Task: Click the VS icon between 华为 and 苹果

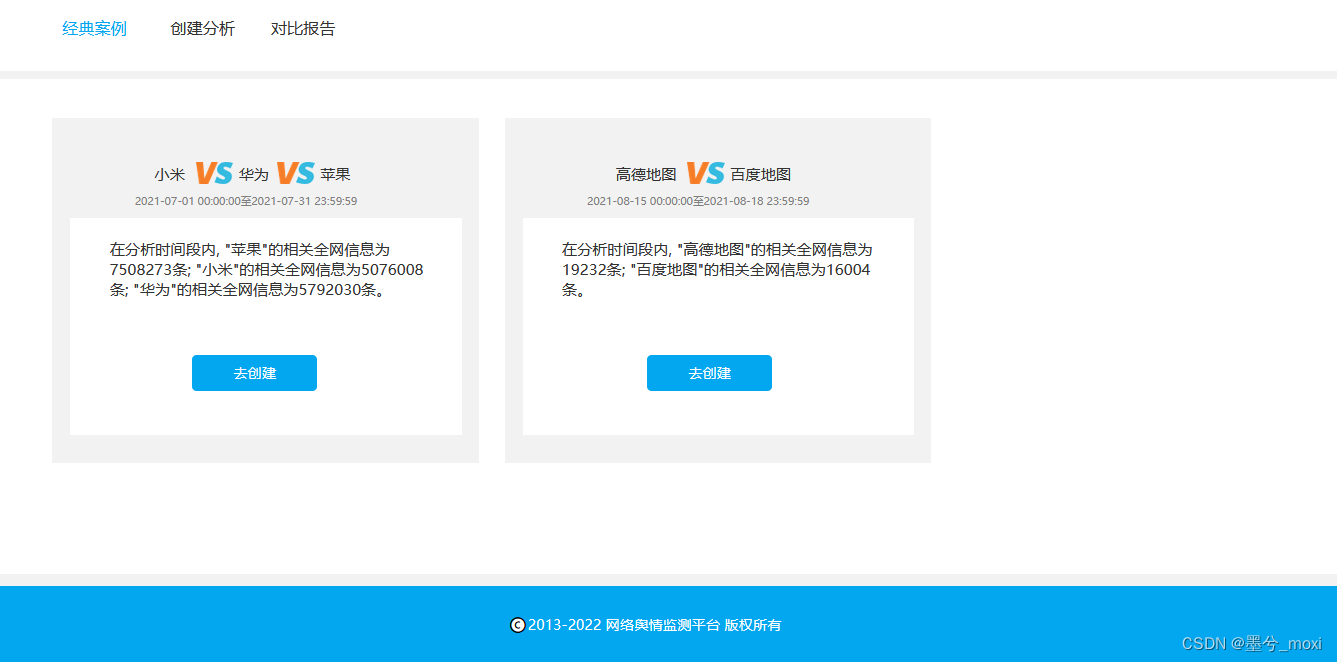Action: coord(295,173)
